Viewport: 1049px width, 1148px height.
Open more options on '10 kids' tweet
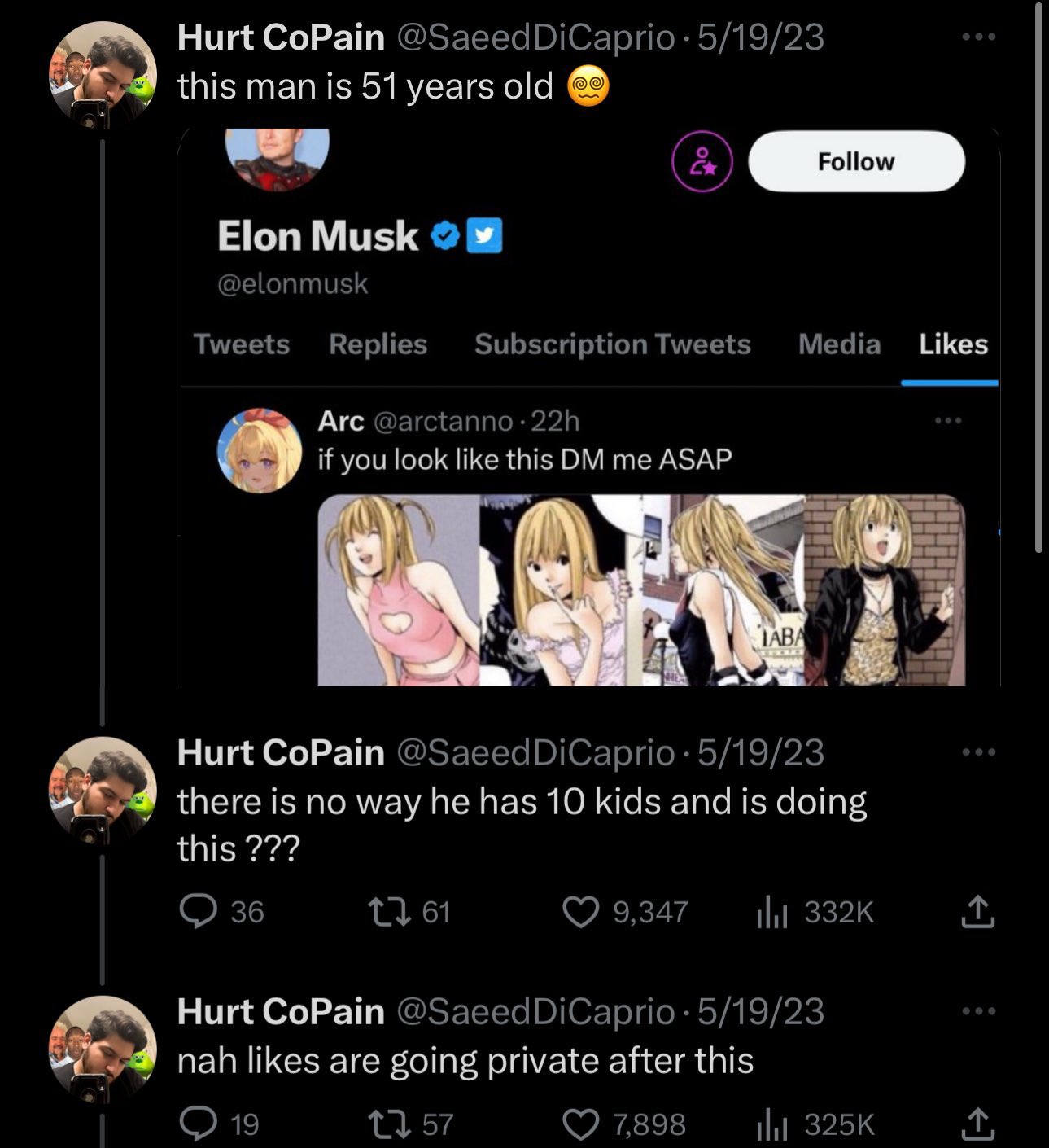coord(977,751)
